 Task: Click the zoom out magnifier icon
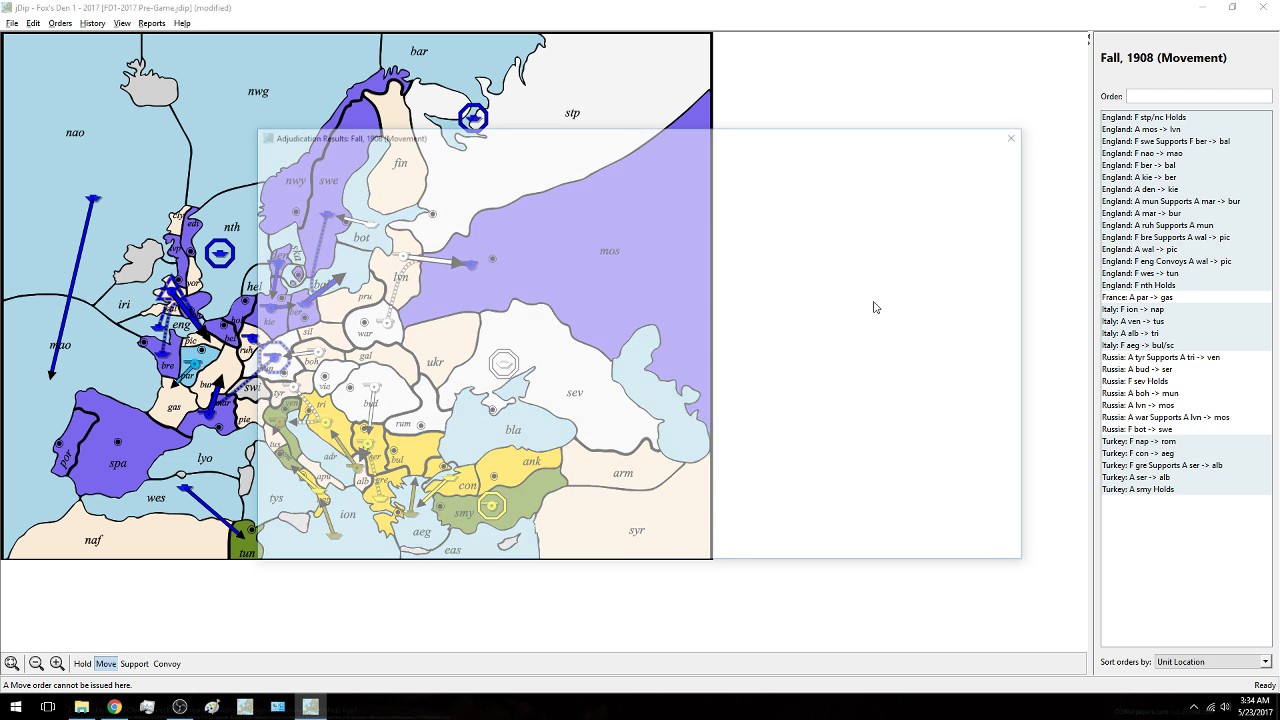(36, 663)
